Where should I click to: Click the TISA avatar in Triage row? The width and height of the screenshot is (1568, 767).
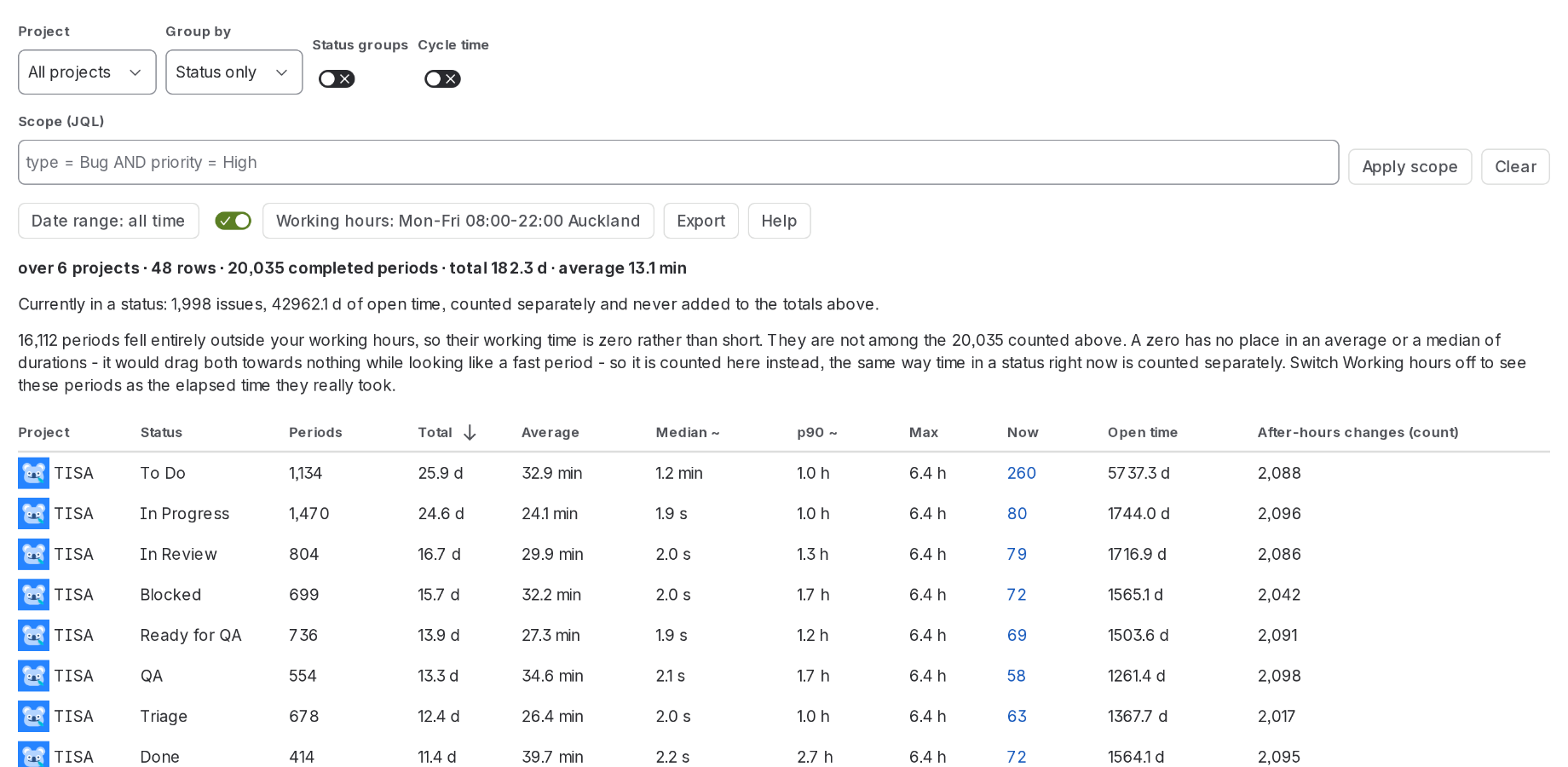pos(34,717)
